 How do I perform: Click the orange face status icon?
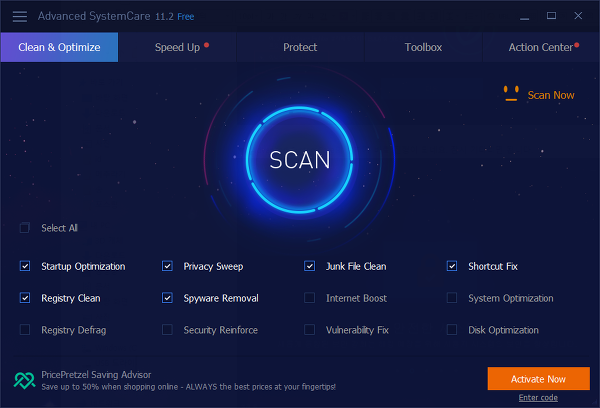pos(511,94)
